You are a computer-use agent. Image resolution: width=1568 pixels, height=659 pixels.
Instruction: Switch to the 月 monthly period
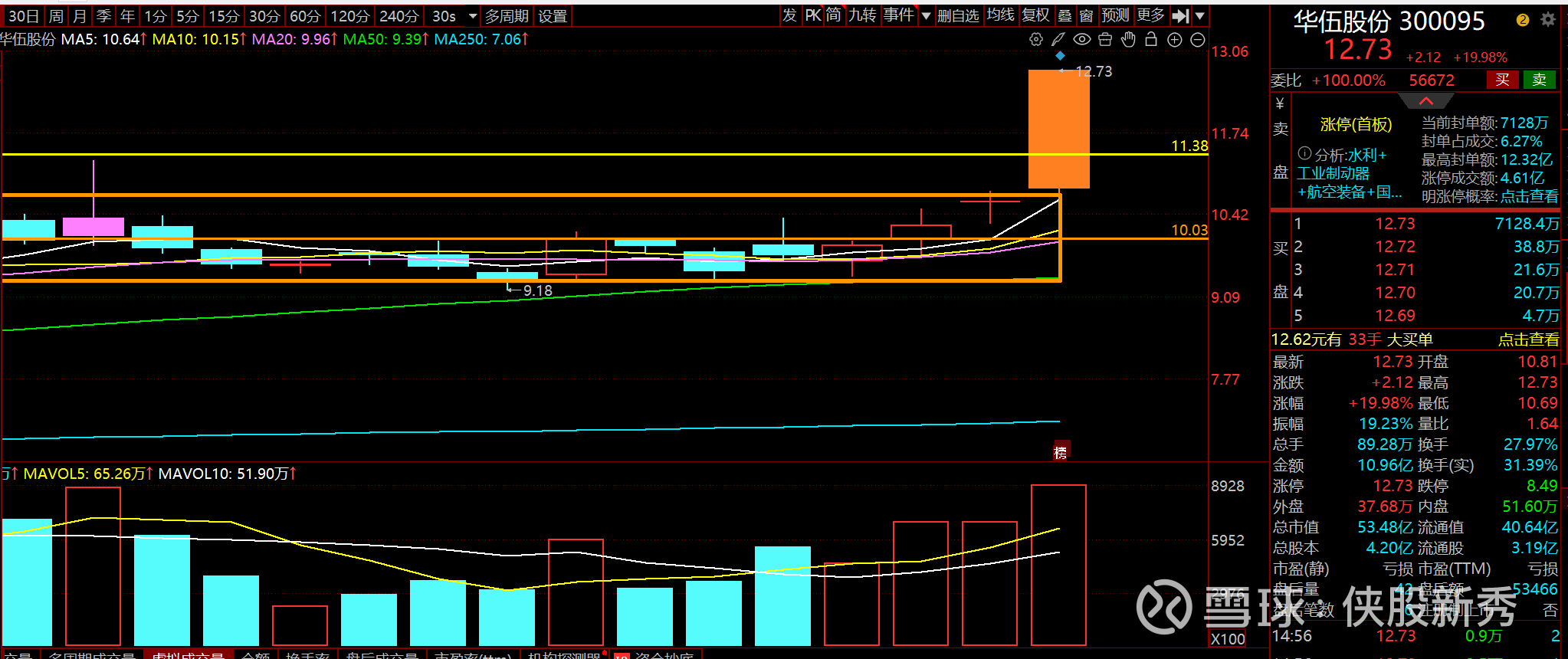(x=80, y=16)
